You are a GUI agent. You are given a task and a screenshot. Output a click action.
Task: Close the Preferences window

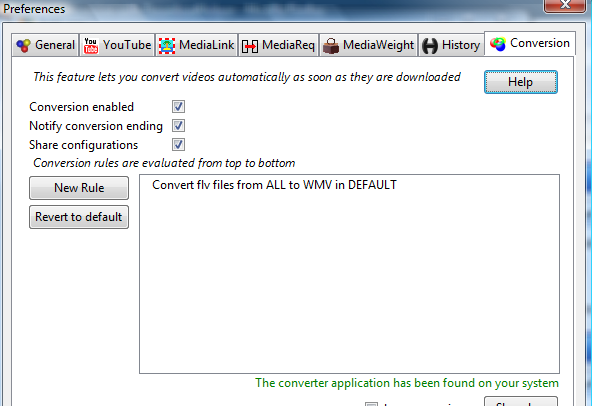point(565,5)
